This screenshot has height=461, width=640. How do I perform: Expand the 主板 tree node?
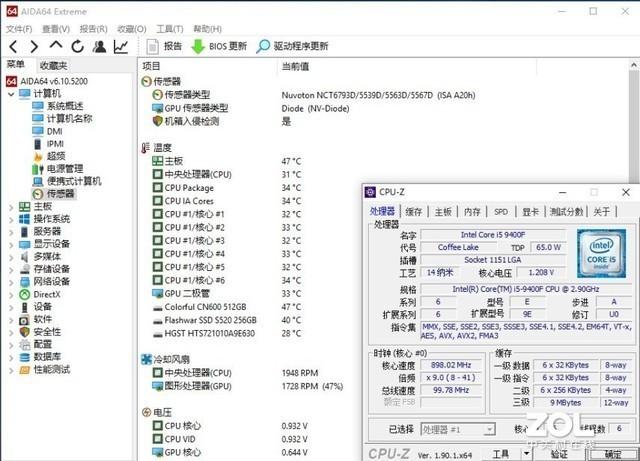[x=11, y=207]
